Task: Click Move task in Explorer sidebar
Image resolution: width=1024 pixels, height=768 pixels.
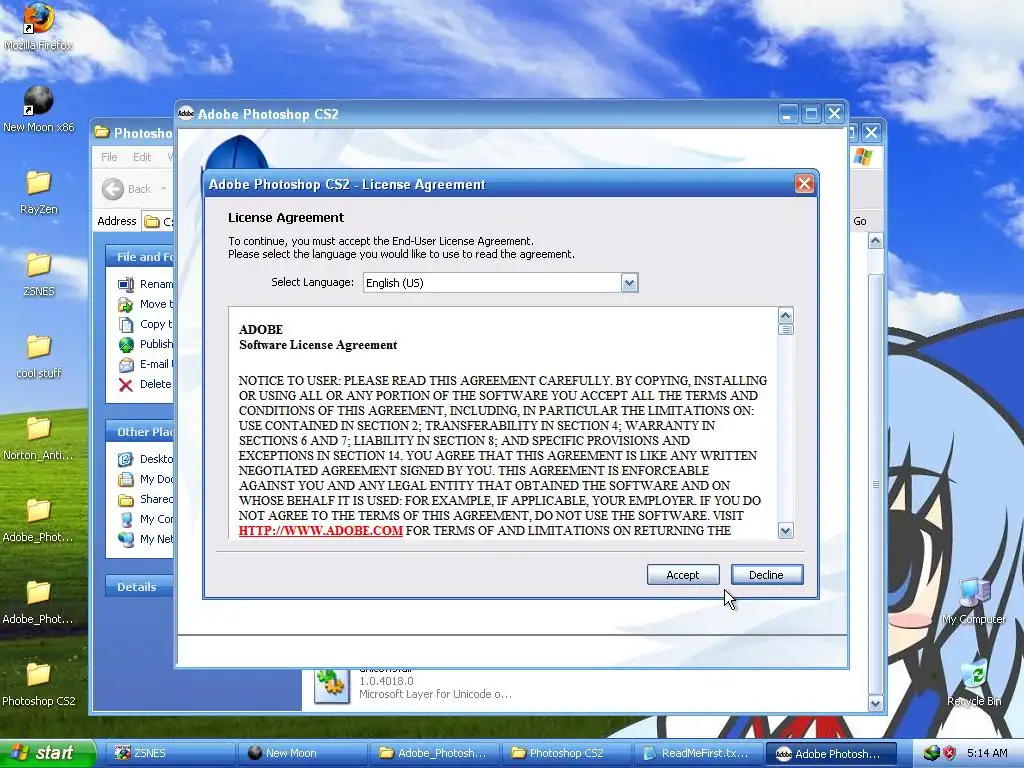Action: (x=146, y=304)
